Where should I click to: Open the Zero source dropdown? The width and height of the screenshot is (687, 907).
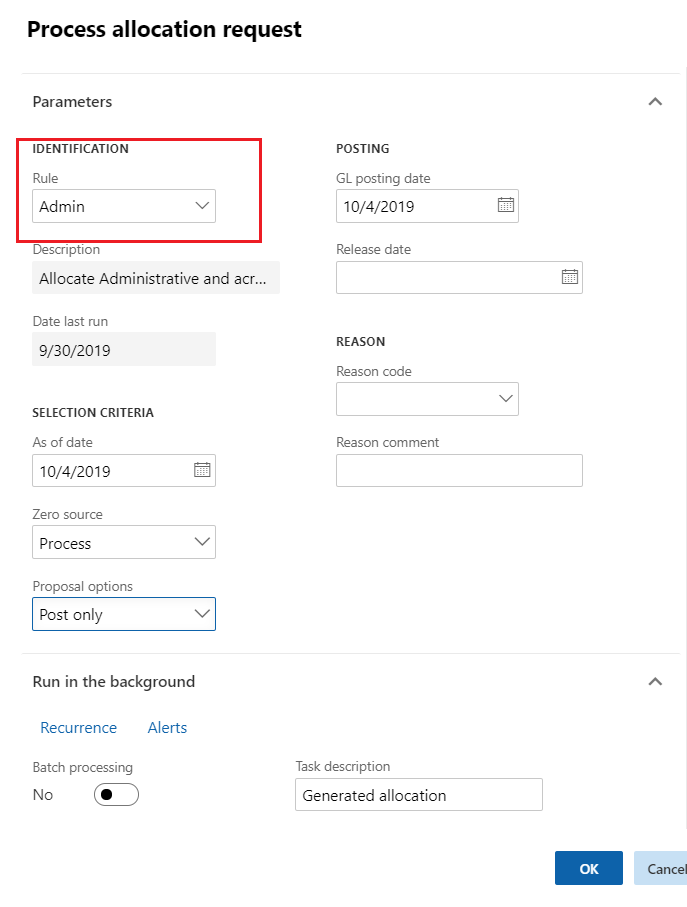202,543
